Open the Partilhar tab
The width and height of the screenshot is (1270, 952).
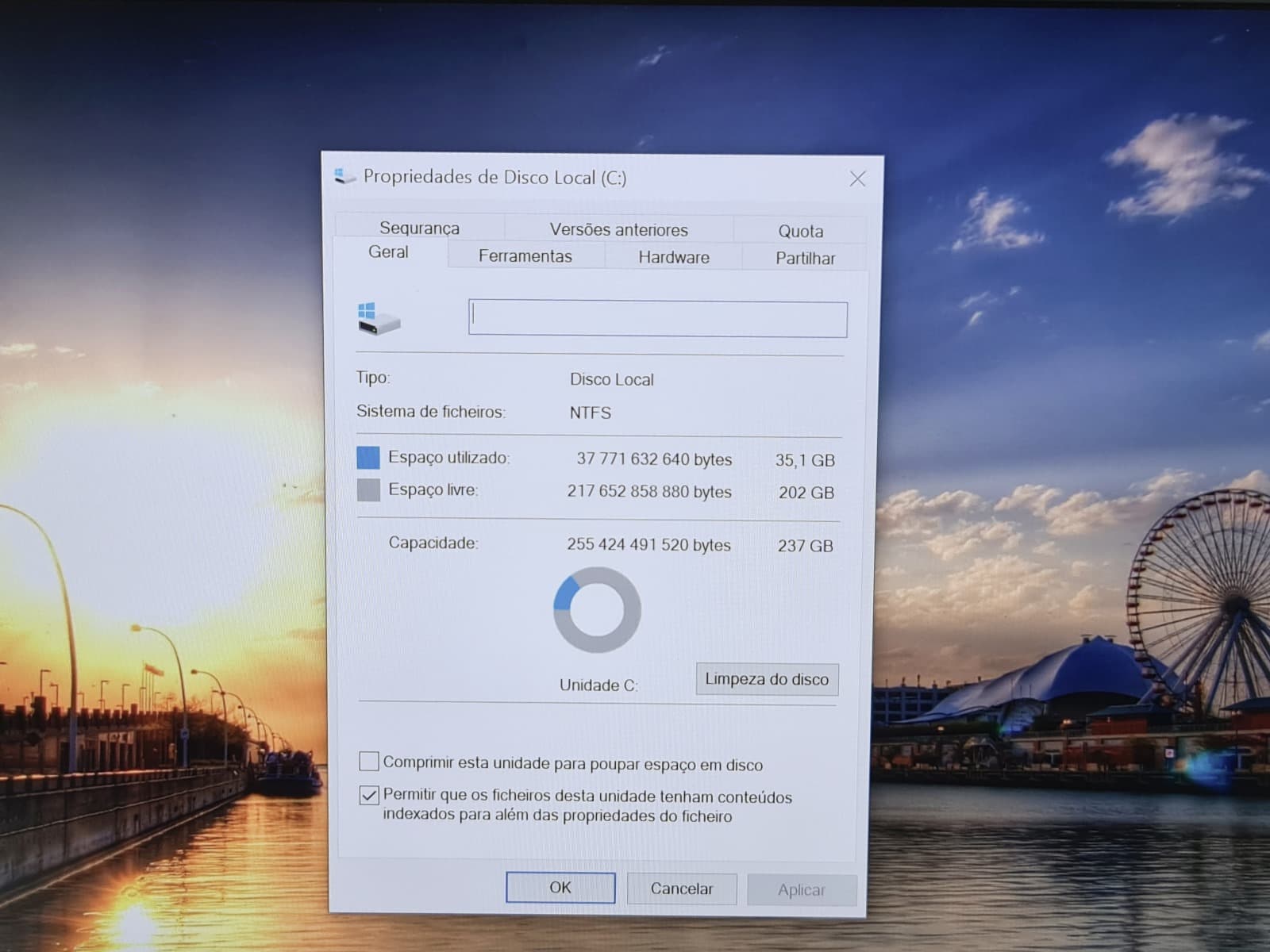pyautogui.click(x=805, y=258)
